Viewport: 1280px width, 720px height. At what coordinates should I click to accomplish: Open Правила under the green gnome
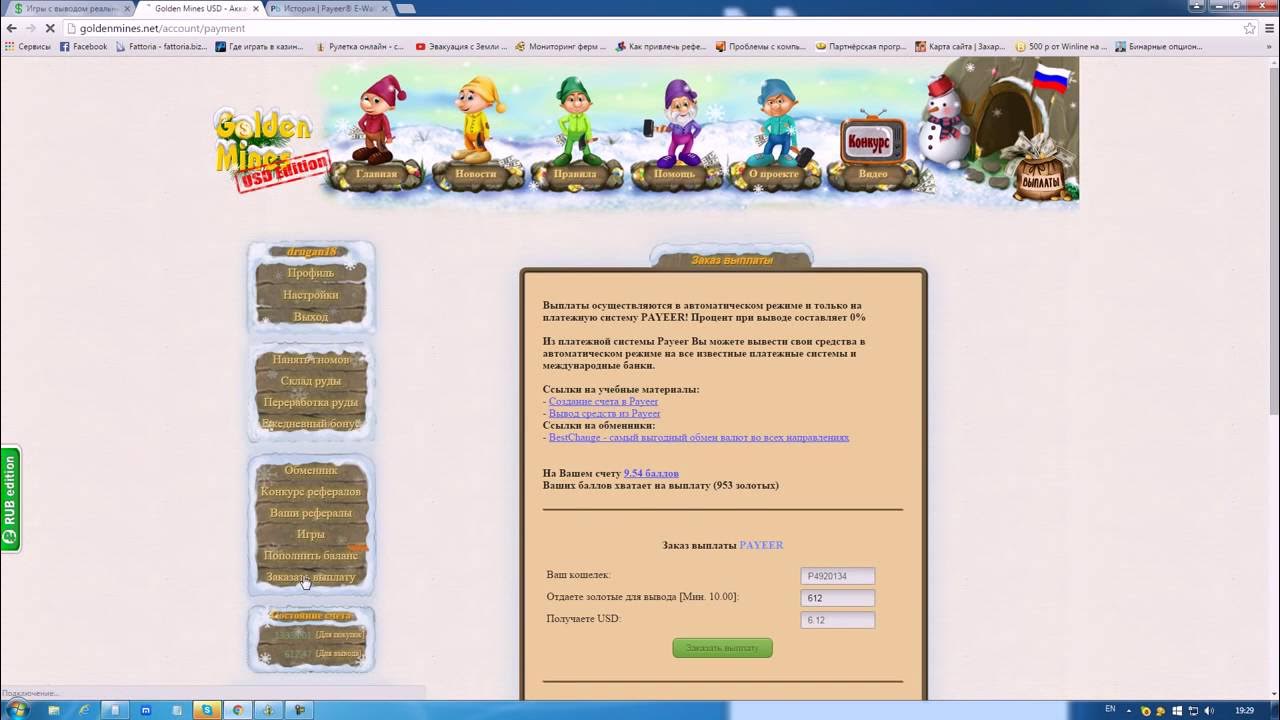click(575, 174)
